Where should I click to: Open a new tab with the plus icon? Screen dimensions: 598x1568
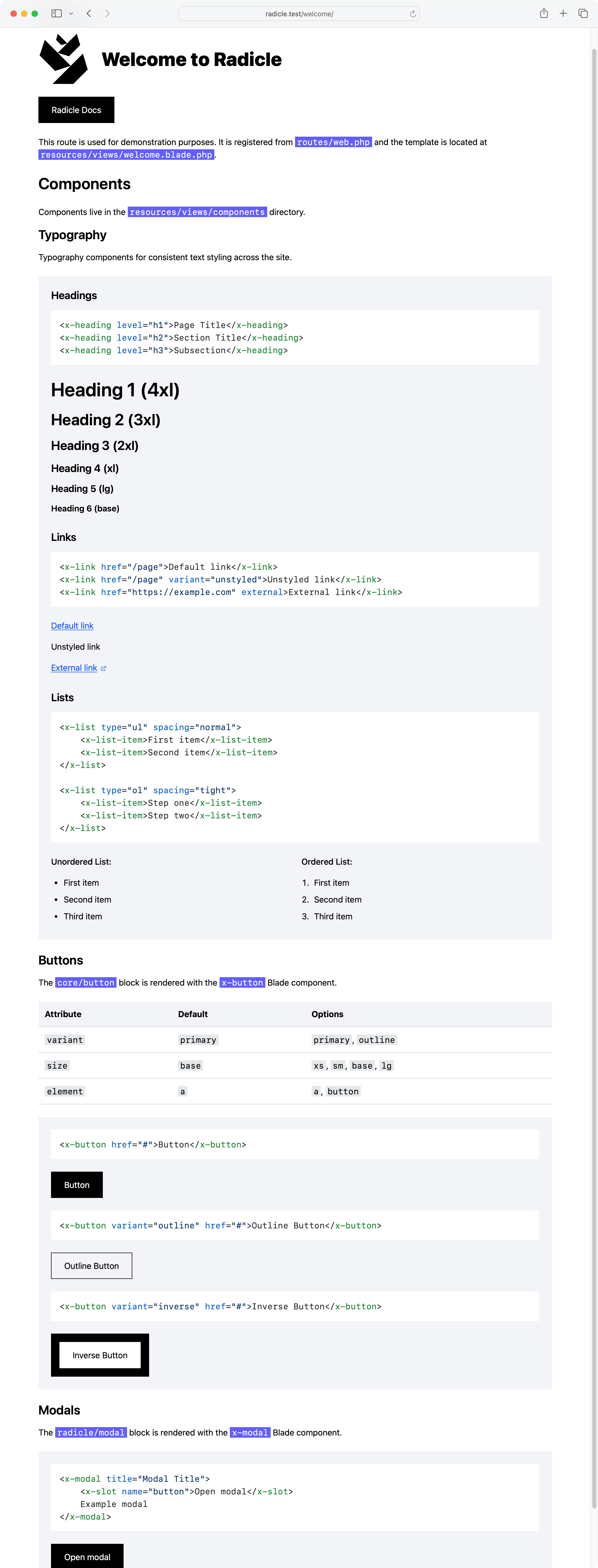(x=563, y=13)
